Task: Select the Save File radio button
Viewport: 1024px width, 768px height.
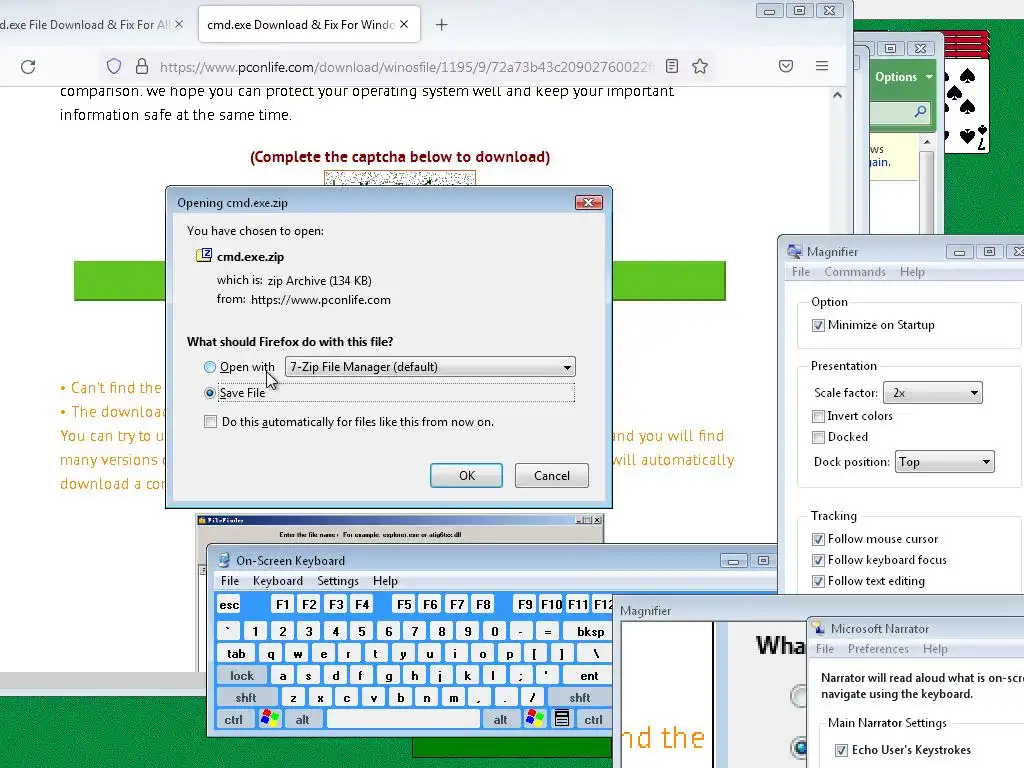Action: [210, 392]
